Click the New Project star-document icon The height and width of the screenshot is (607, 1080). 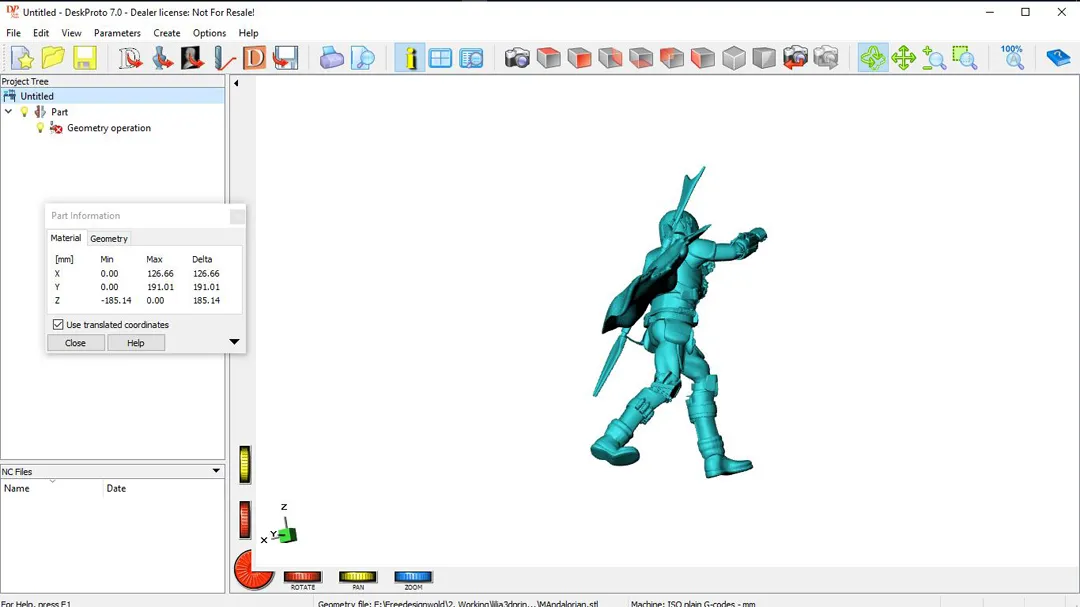[22, 58]
